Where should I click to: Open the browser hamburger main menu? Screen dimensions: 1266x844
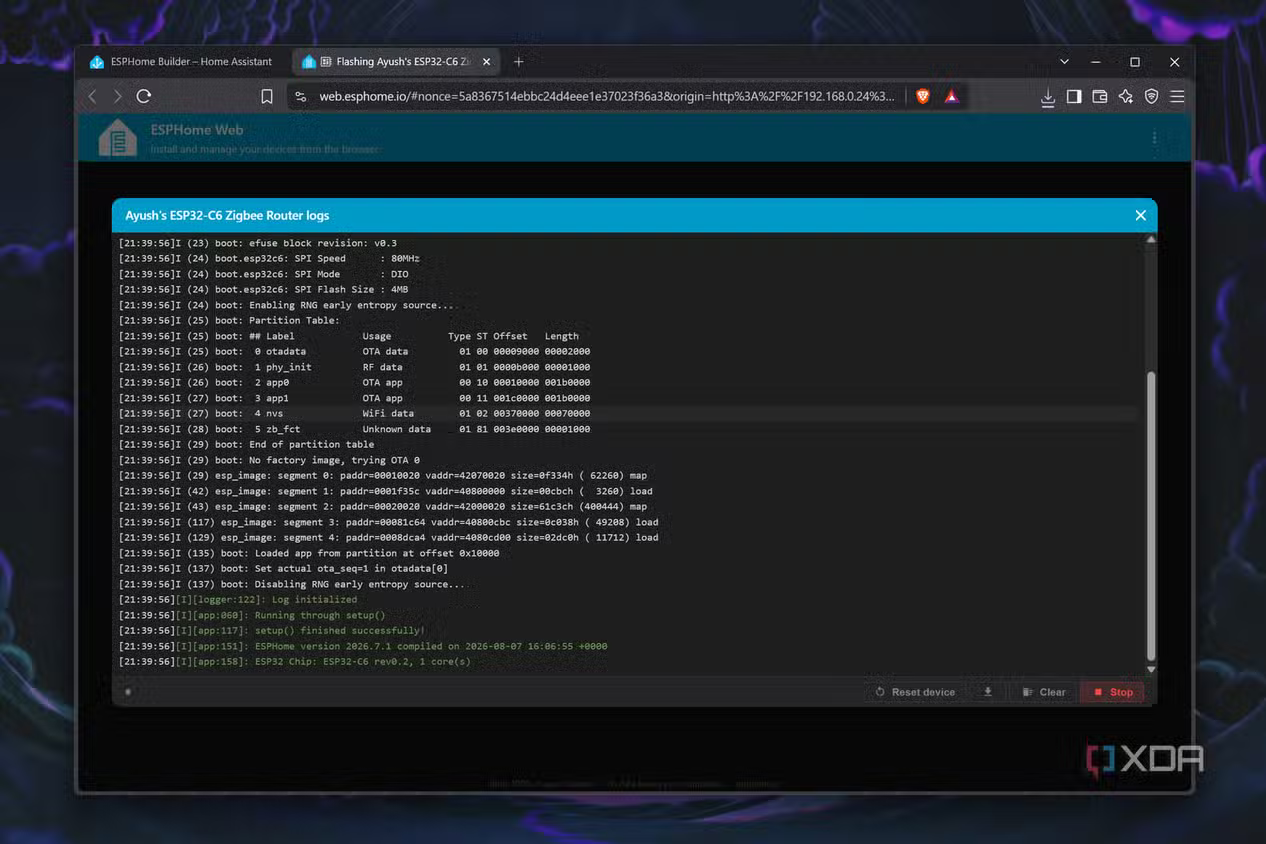(x=1177, y=96)
